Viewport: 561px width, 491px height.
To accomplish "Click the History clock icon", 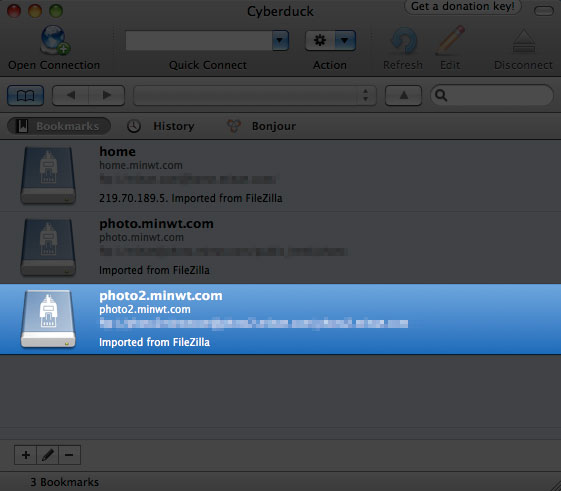I will pyautogui.click(x=134, y=126).
